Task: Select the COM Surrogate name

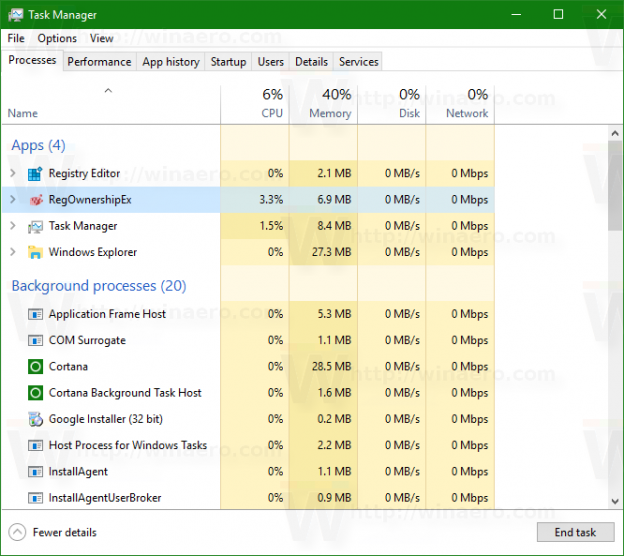Action: point(87,340)
